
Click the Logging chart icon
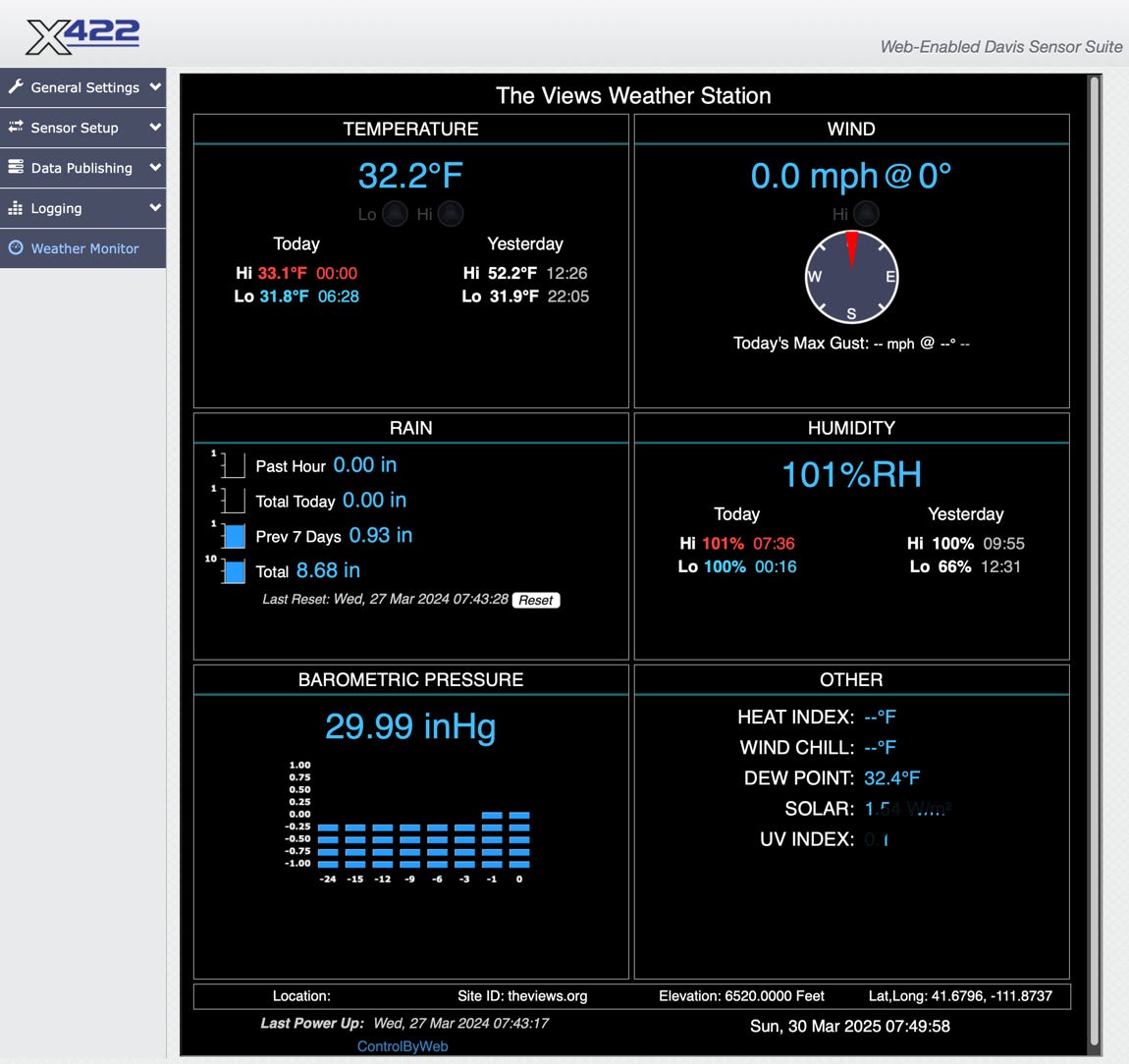coord(16,208)
